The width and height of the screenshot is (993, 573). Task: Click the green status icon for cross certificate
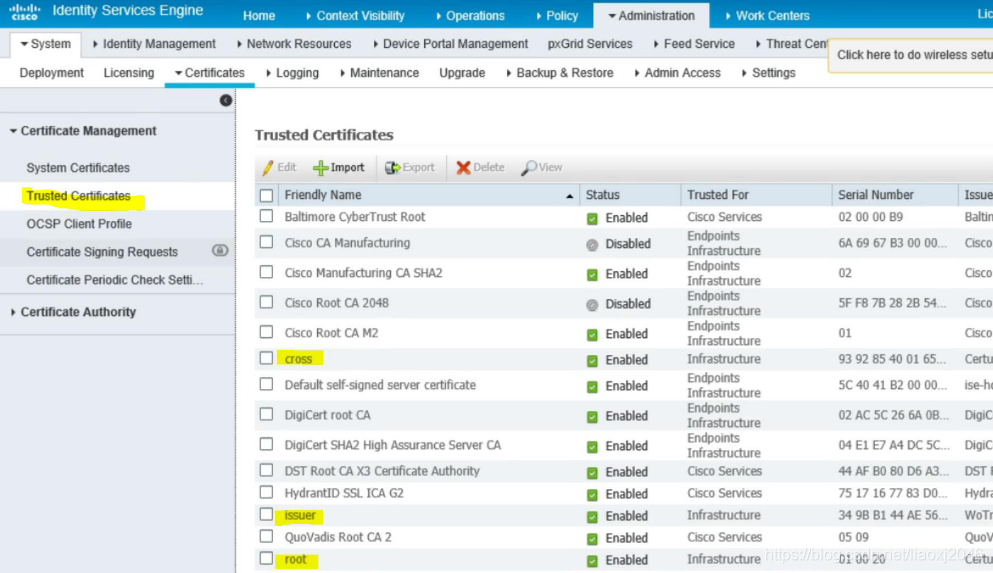tap(592, 360)
